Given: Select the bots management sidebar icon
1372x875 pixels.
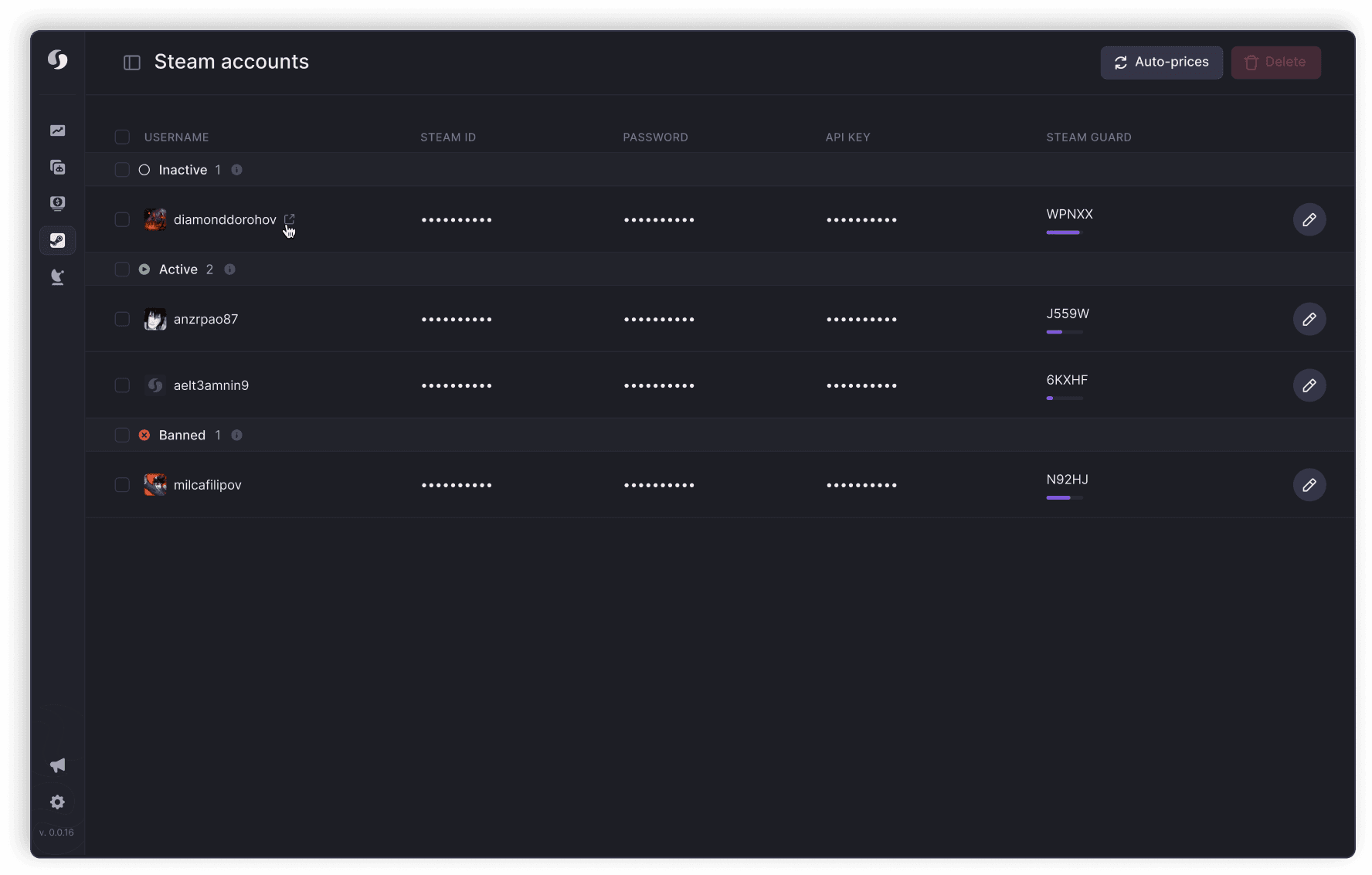Looking at the screenshot, I should [57, 167].
